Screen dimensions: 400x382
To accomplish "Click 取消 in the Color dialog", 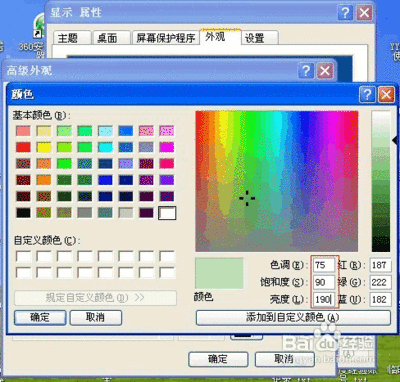I will click(96, 318).
